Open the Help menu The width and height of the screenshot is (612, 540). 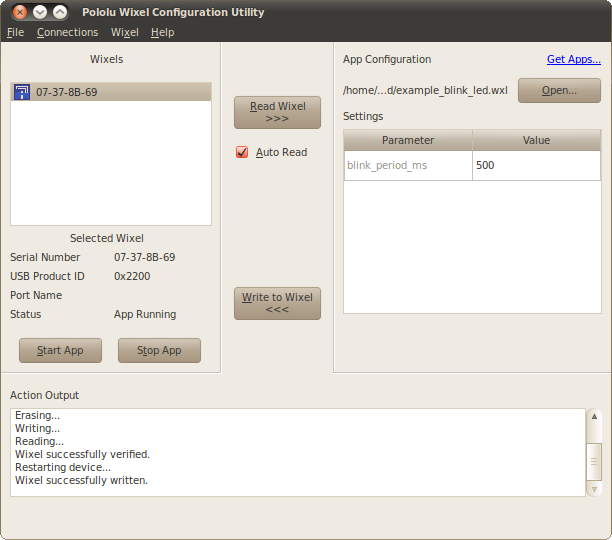pos(162,32)
